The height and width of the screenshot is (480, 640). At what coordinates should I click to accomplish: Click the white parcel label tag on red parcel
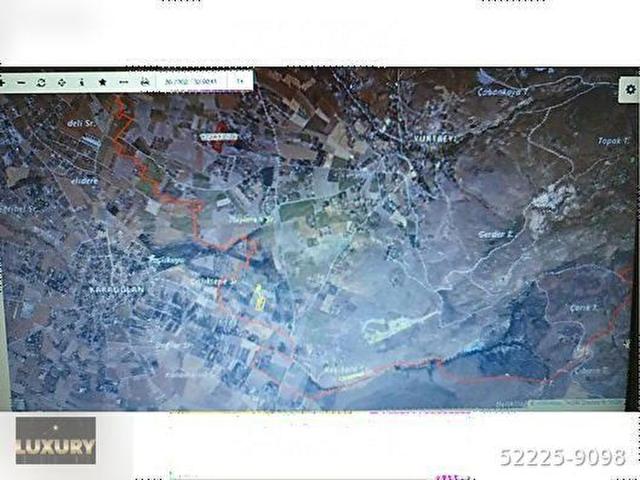(x=219, y=136)
